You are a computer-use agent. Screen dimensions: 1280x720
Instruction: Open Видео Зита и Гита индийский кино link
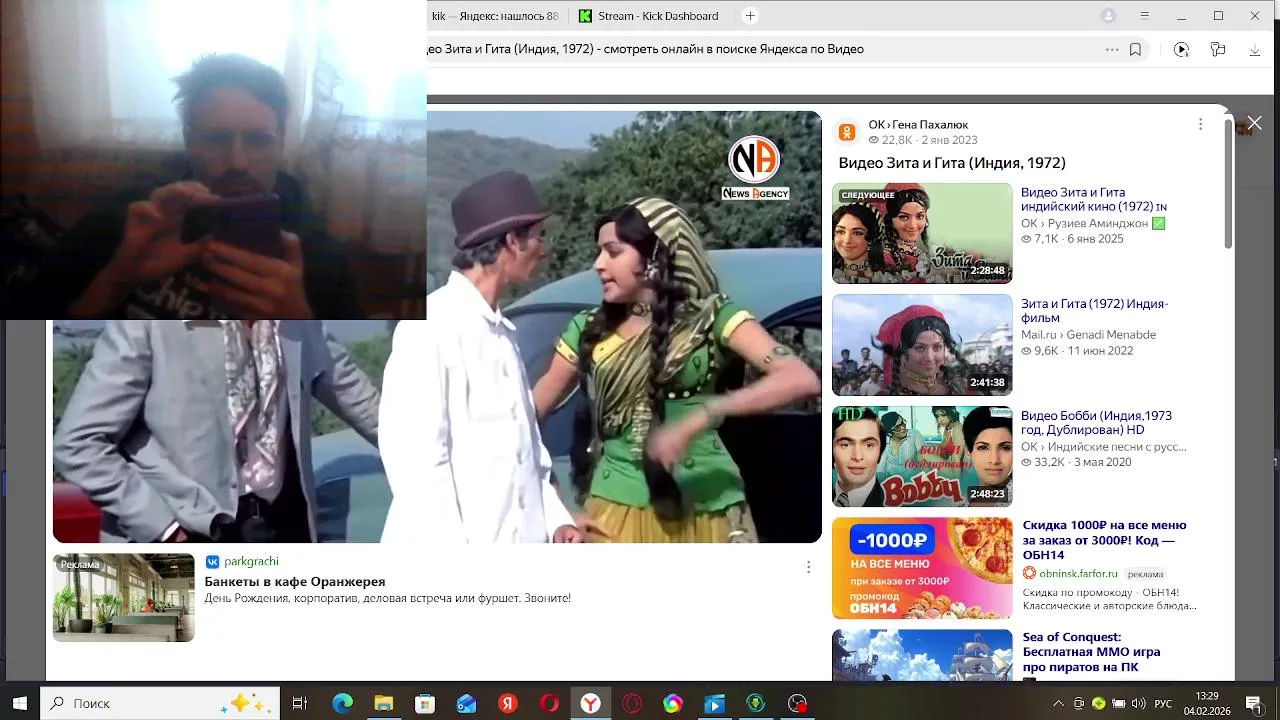point(1093,199)
